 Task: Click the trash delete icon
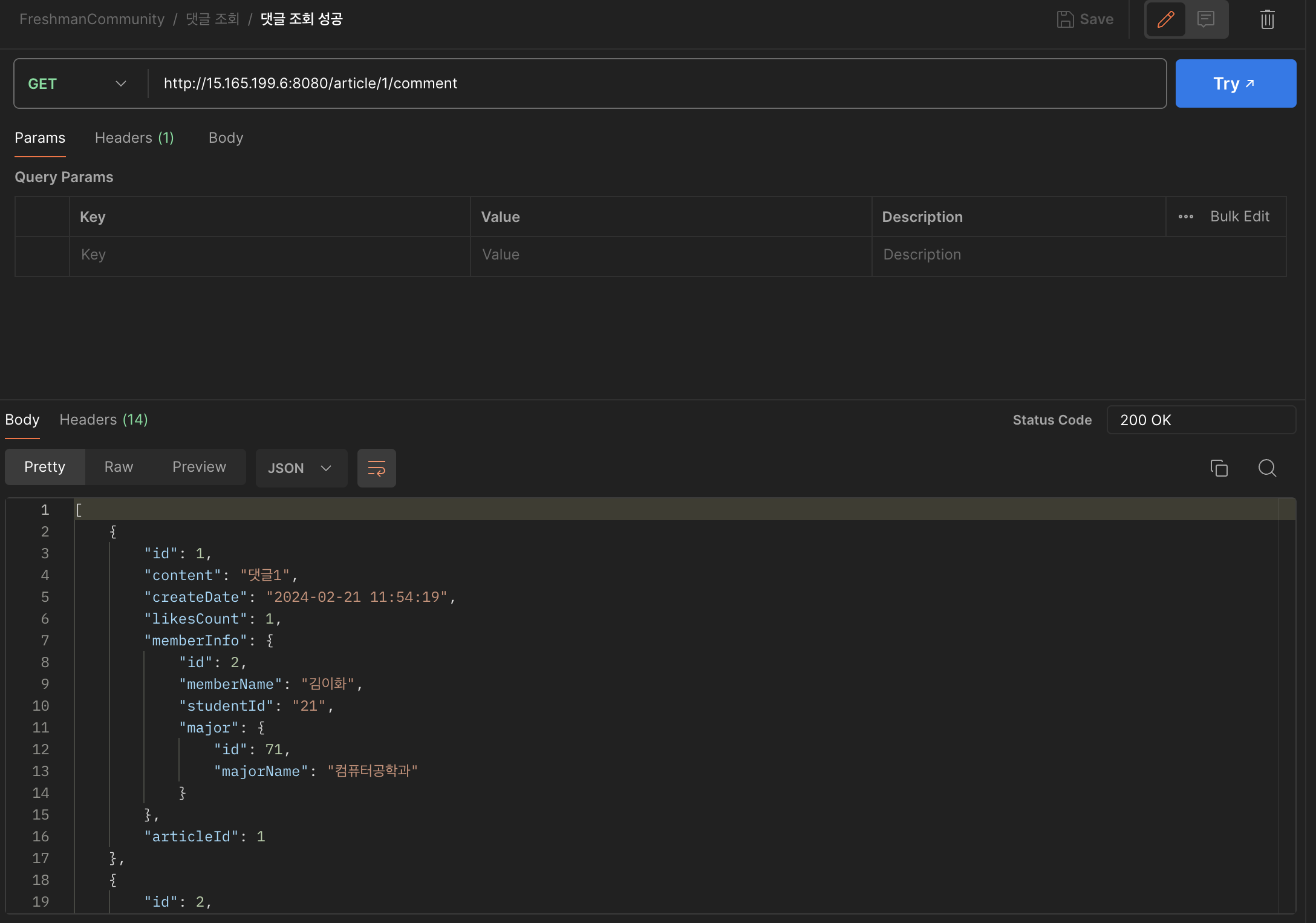1268,19
